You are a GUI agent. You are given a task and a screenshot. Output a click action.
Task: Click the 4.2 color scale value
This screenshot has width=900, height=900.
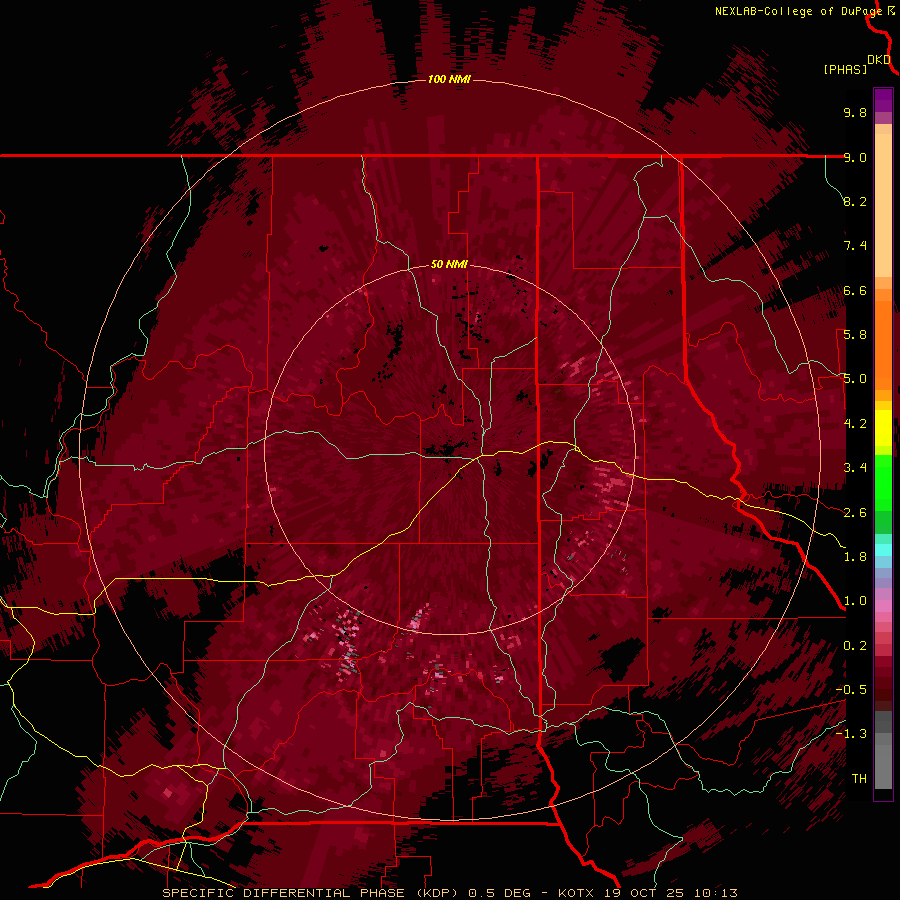click(x=855, y=424)
